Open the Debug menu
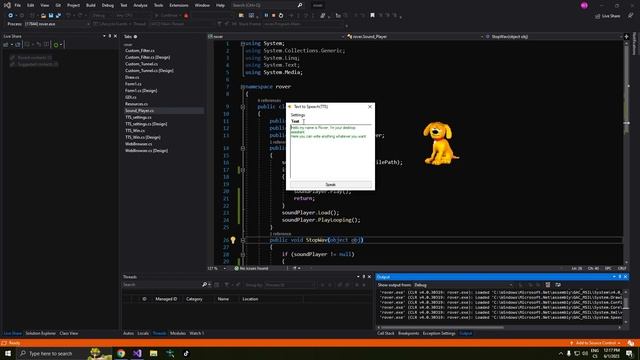 pyautogui.click(x=108, y=5)
